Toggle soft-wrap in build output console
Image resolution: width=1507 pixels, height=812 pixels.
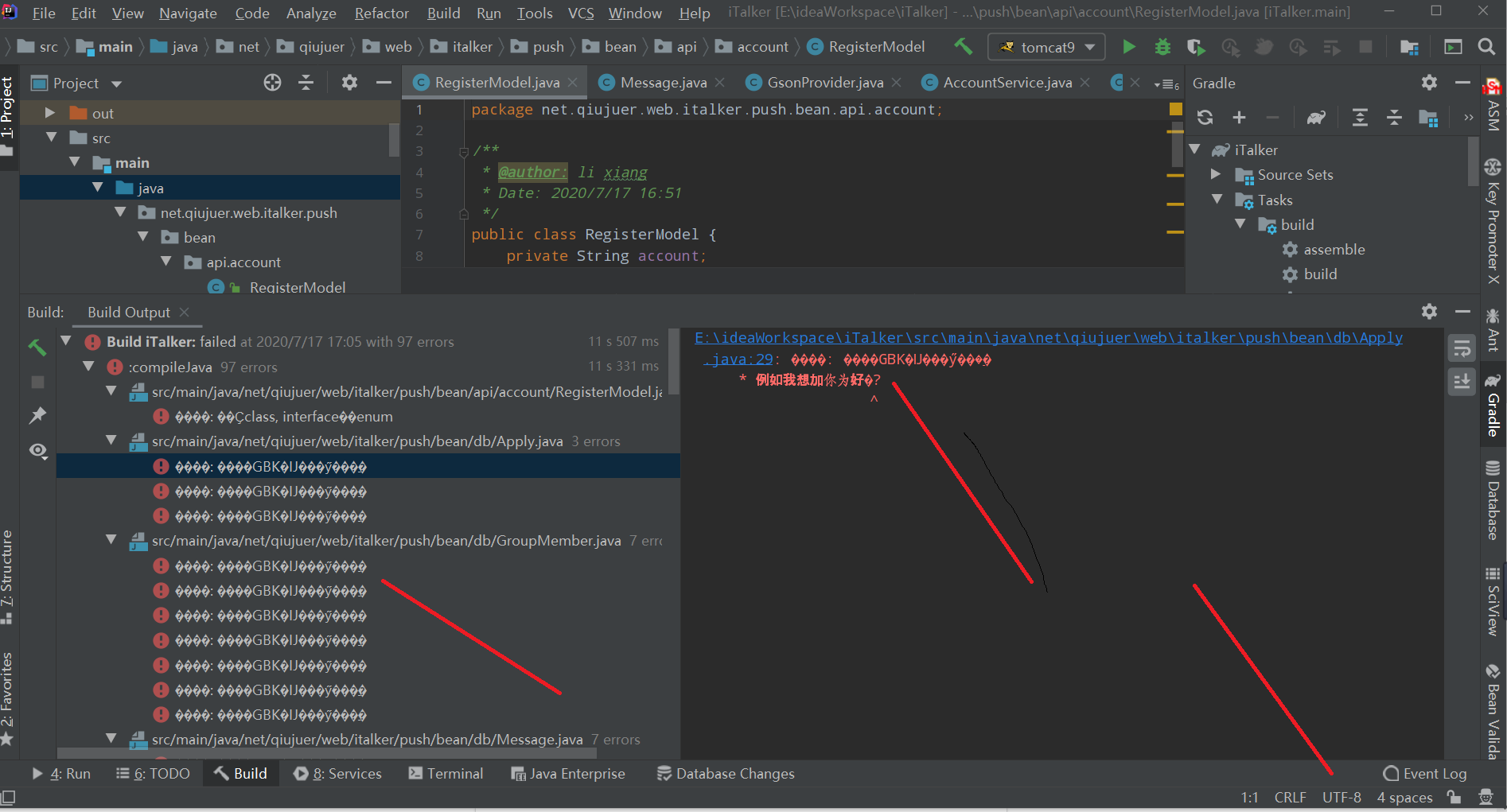[x=1462, y=348]
